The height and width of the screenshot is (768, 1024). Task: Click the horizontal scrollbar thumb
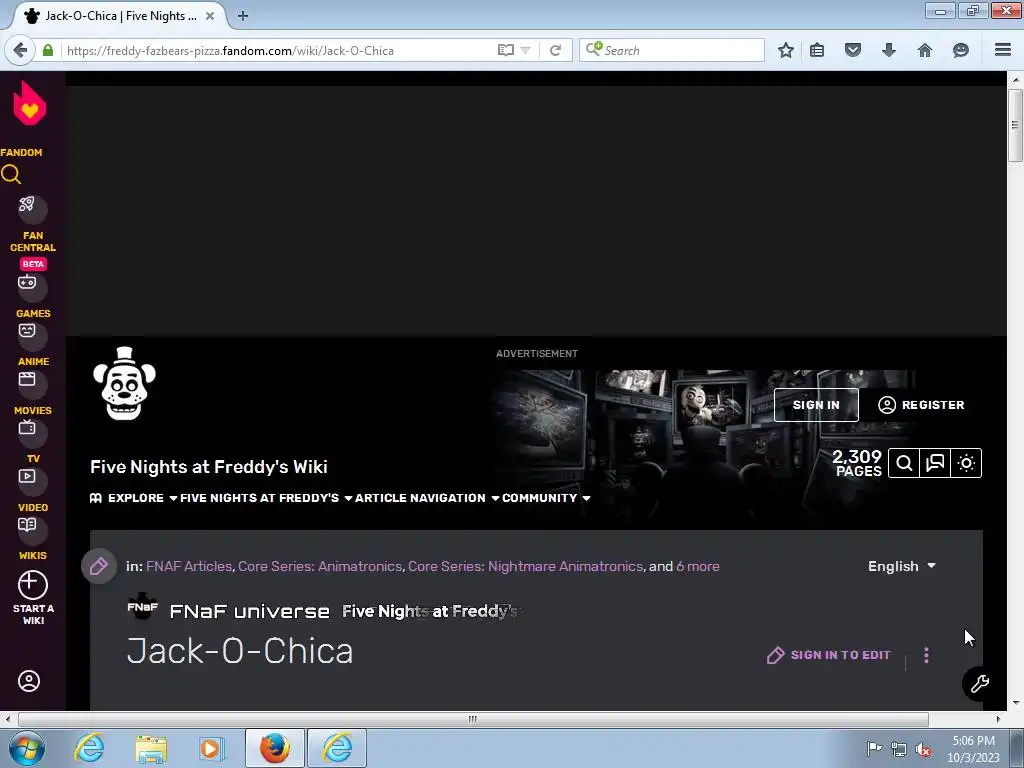473,719
